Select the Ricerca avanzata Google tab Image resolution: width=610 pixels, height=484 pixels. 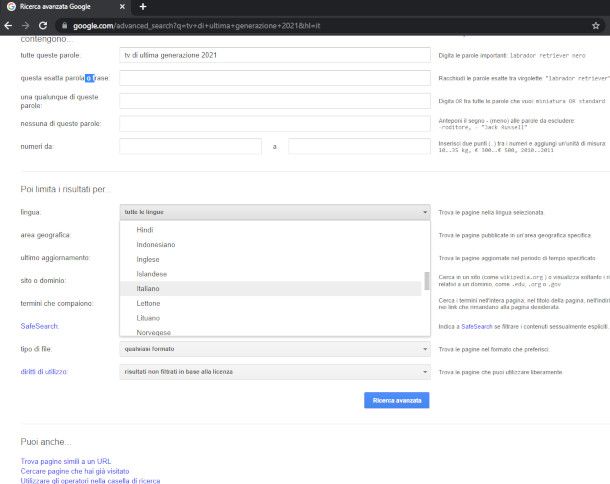[66, 7]
